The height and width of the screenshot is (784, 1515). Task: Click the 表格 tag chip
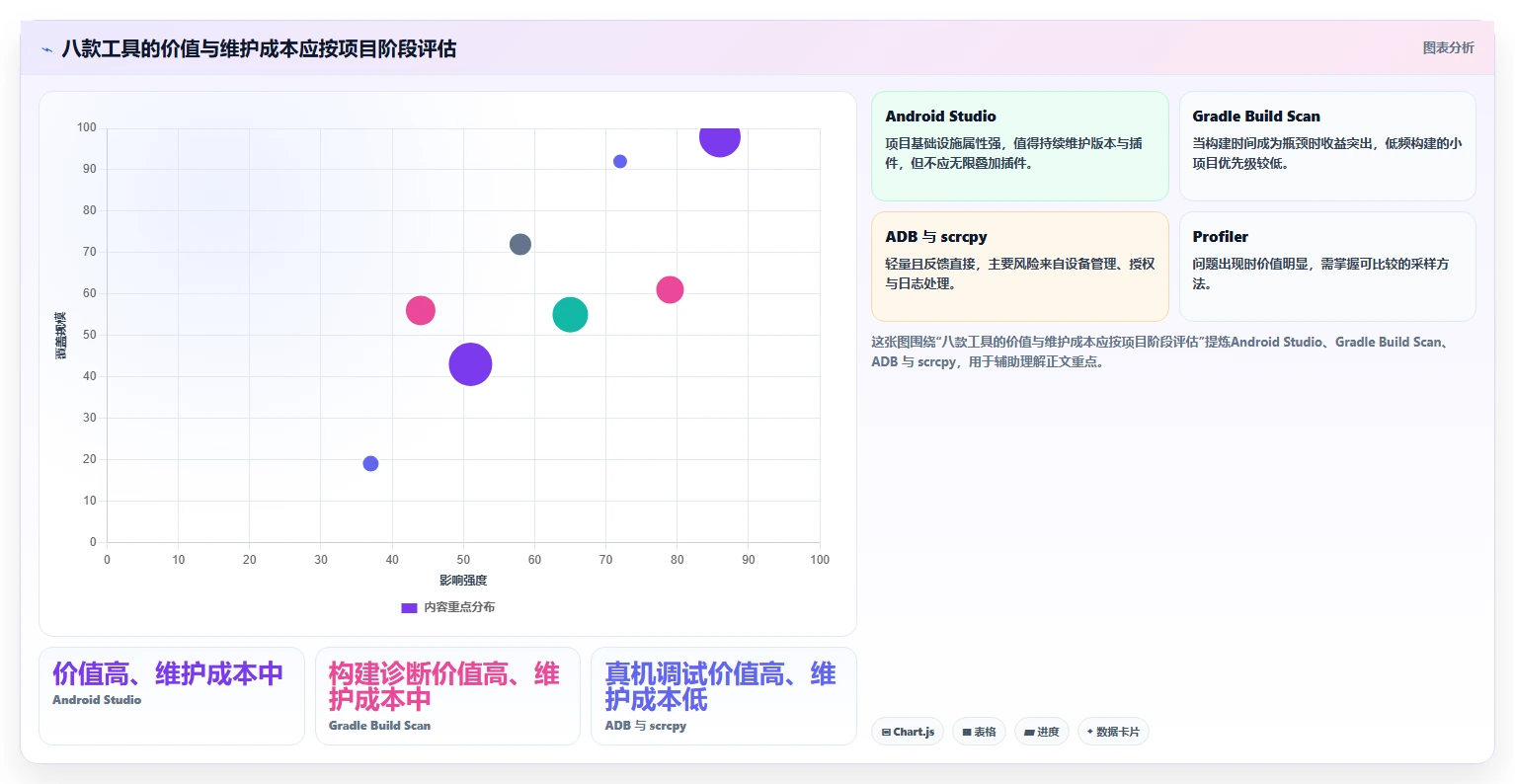[979, 732]
